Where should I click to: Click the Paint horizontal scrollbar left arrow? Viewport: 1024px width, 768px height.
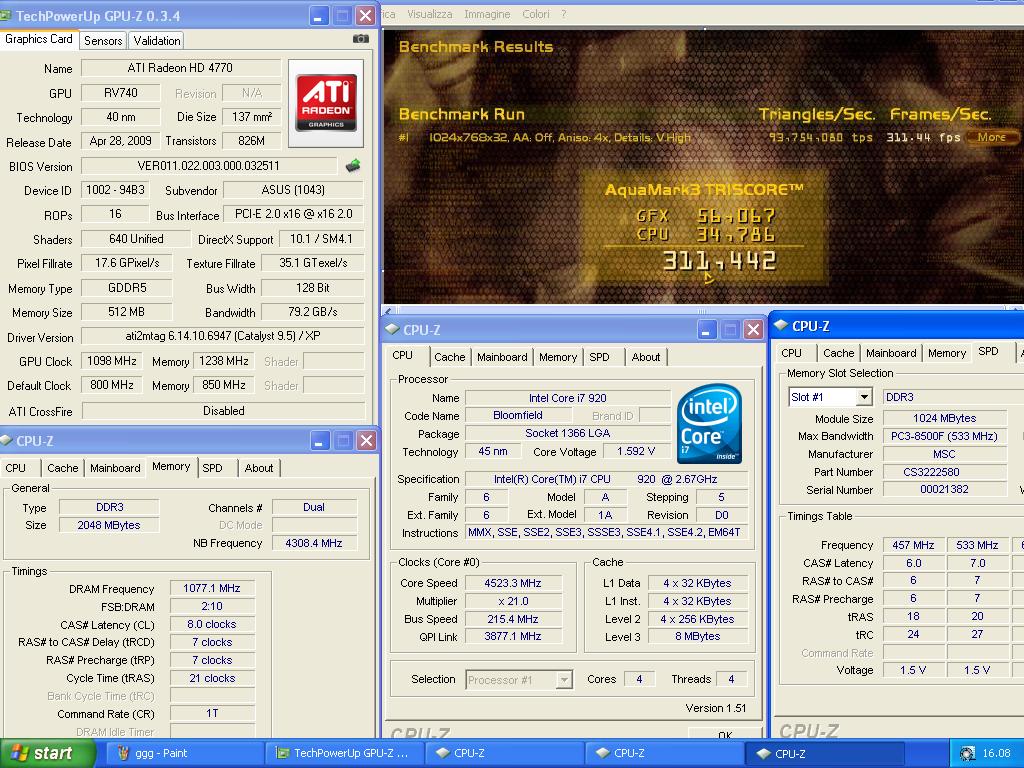pyautogui.click(x=389, y=311)
